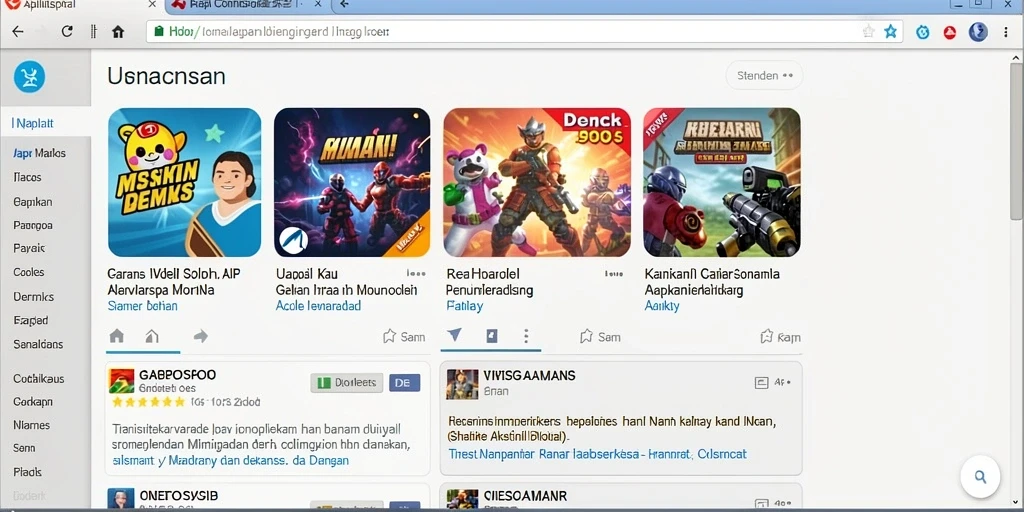This screenshot has width=1024, height=512.
Task: Click the green Diorleets button
Action: pyautogui.click(x=346, y=383)
